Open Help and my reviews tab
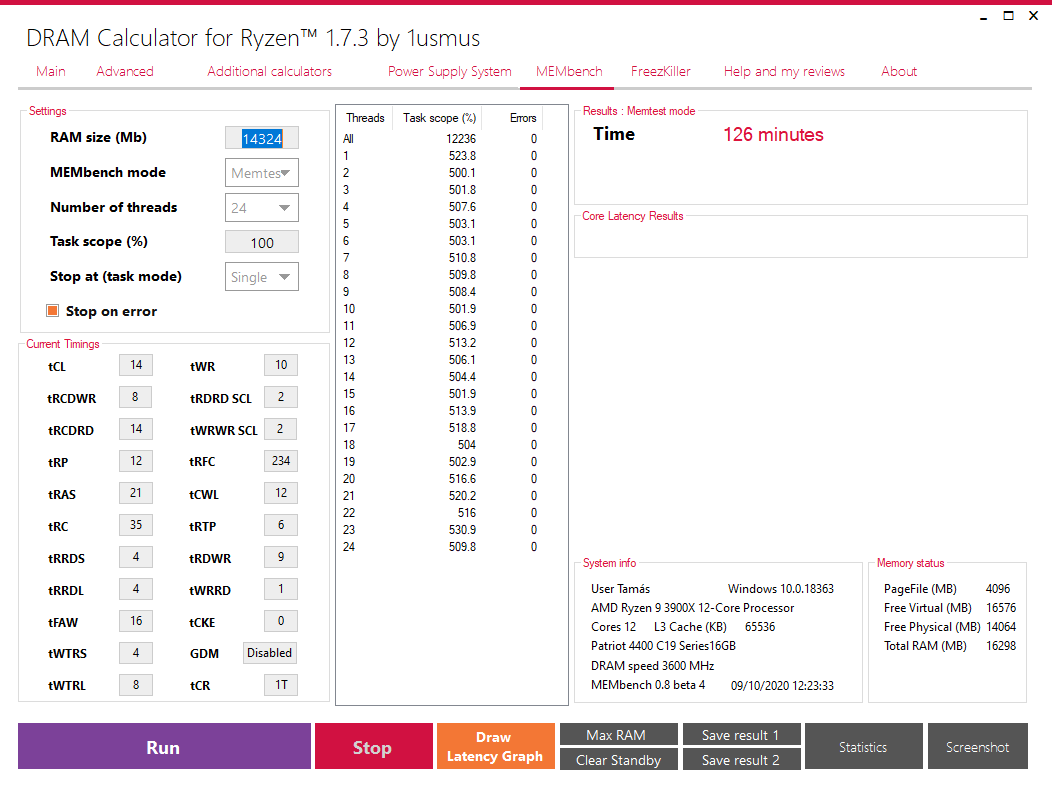The width and height of the screenshot is (1052, 791). coord(784,72)
